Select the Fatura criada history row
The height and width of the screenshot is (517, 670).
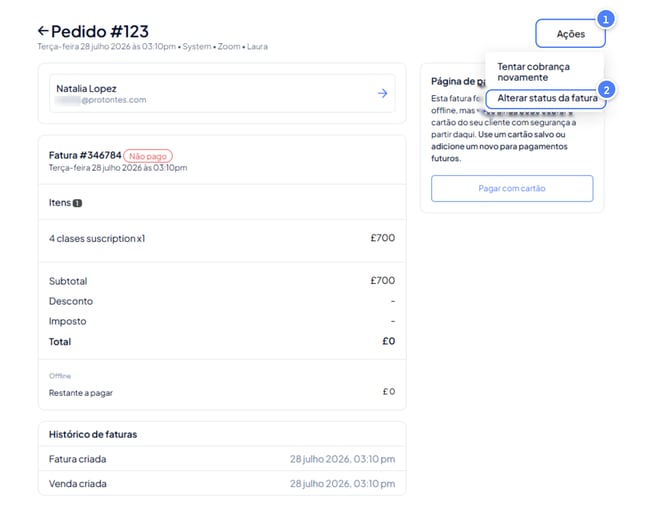pos(222,459)
